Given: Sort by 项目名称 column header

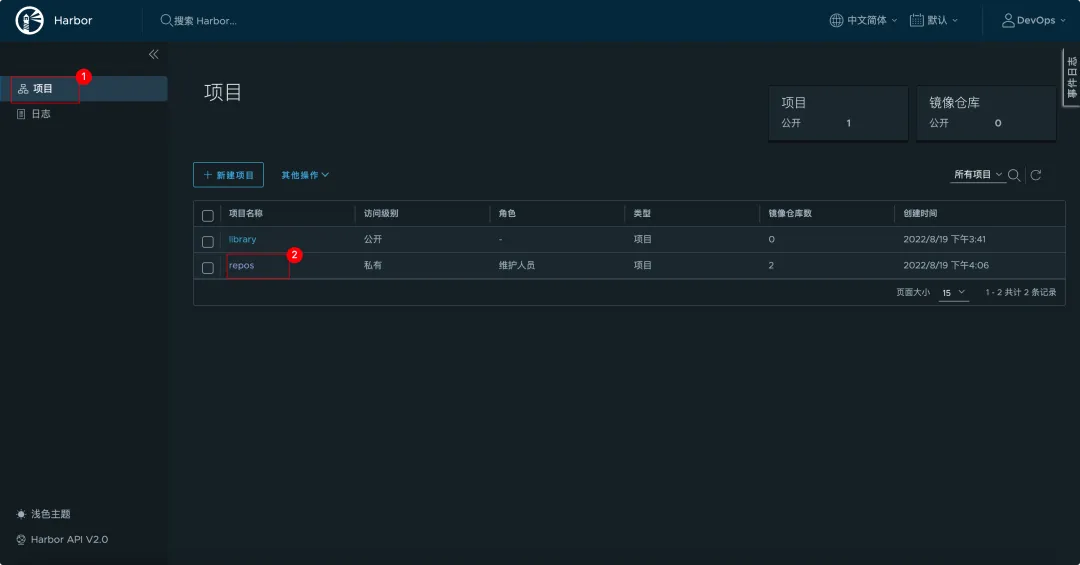Looking at the screenshot, I should [246, 214].
